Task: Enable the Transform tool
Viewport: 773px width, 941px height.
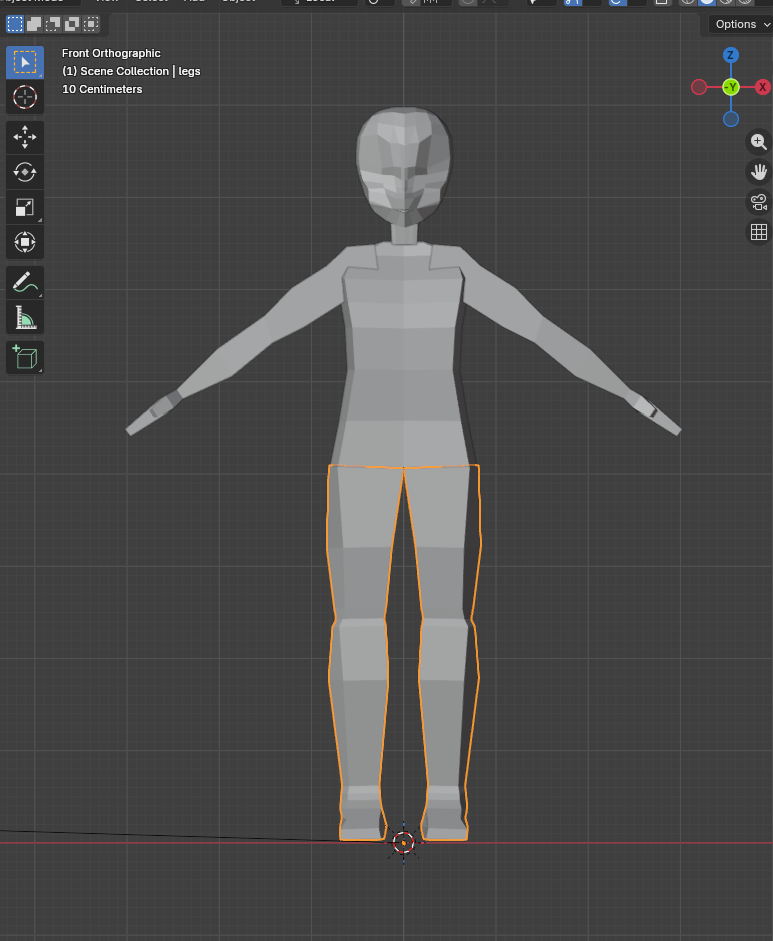Action: [x=25, y=242]
